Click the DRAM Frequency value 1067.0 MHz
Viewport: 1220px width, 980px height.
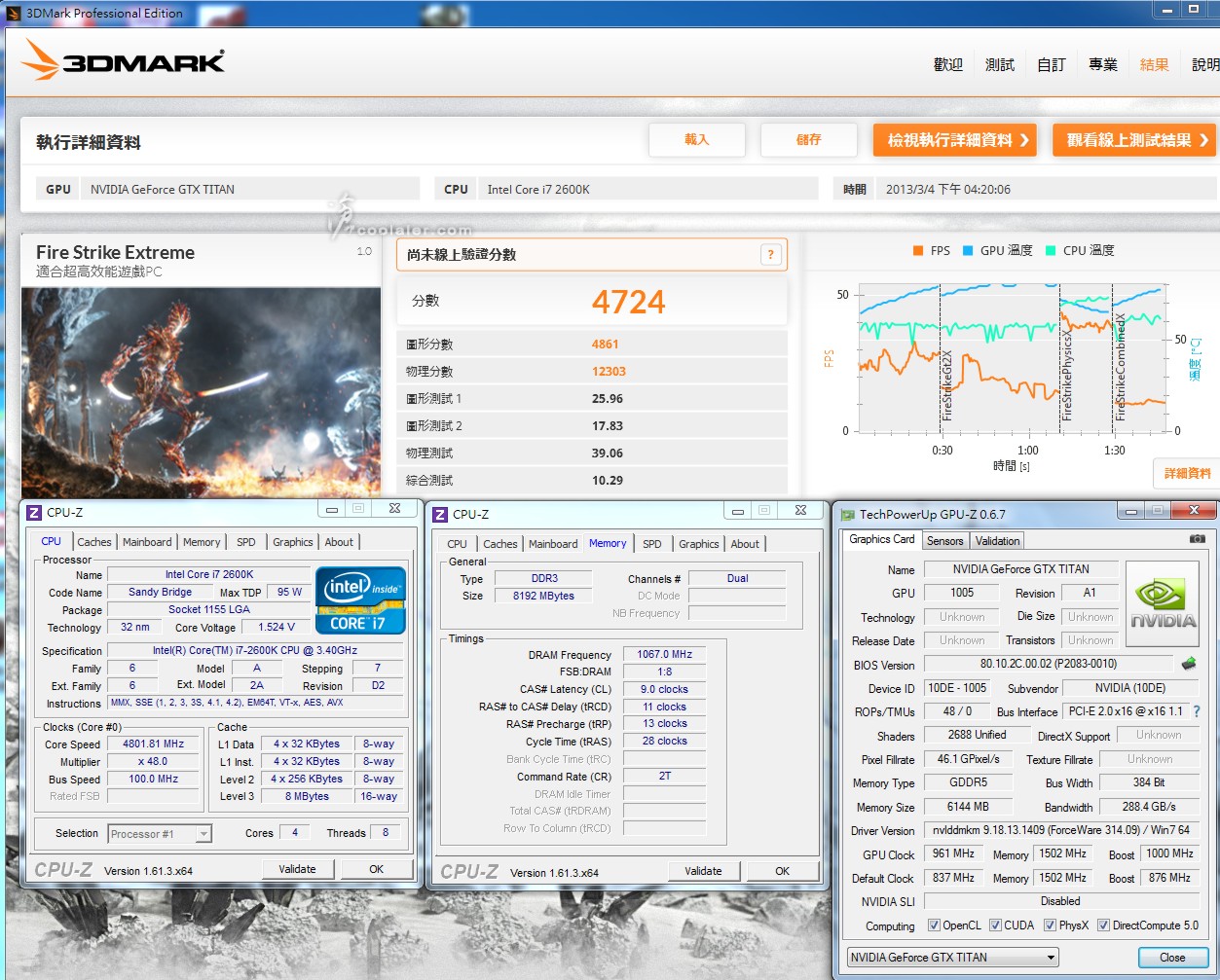(x=664, y=654)
